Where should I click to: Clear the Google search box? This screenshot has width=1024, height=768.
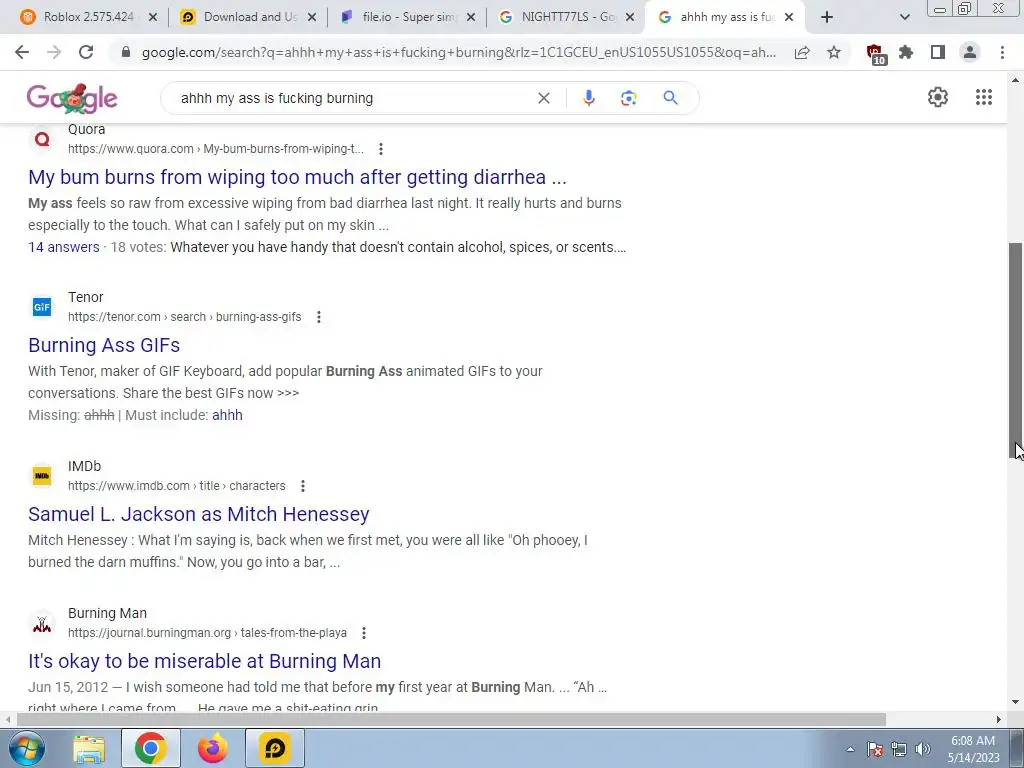click(x=543, y=98)
